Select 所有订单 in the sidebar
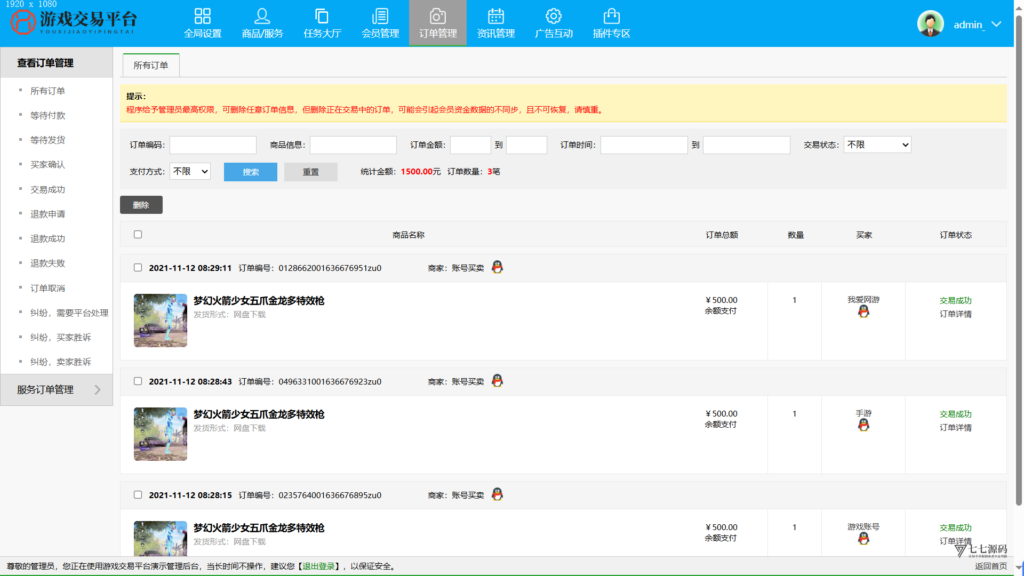The width and height of the screenshot is (1024, 576). 48,91
